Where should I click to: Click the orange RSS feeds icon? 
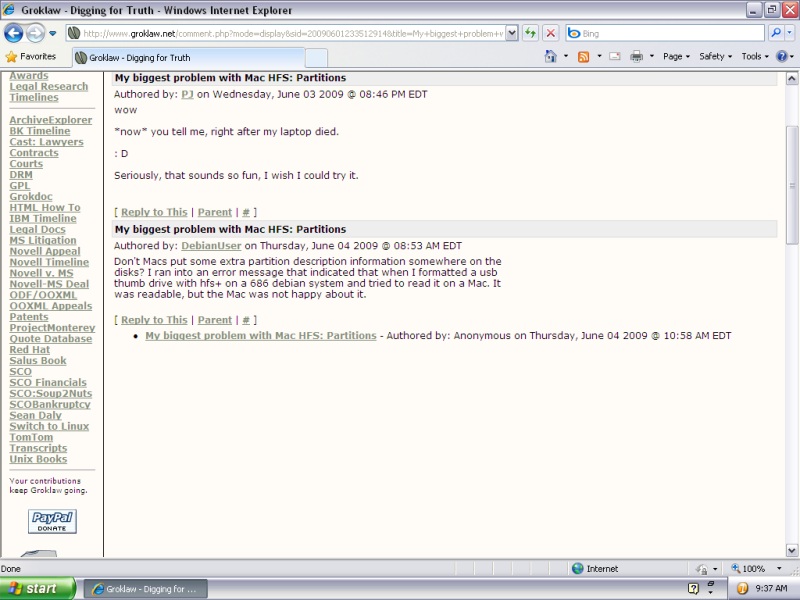tap(583, 57)
